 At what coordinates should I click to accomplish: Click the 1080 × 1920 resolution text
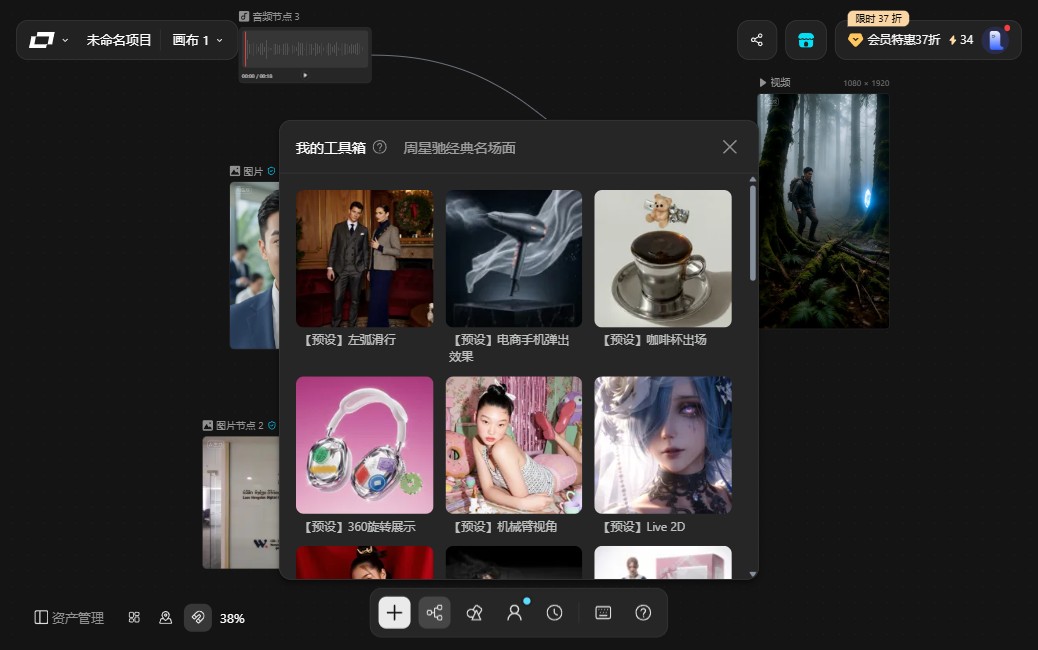[x=866, y=83]
